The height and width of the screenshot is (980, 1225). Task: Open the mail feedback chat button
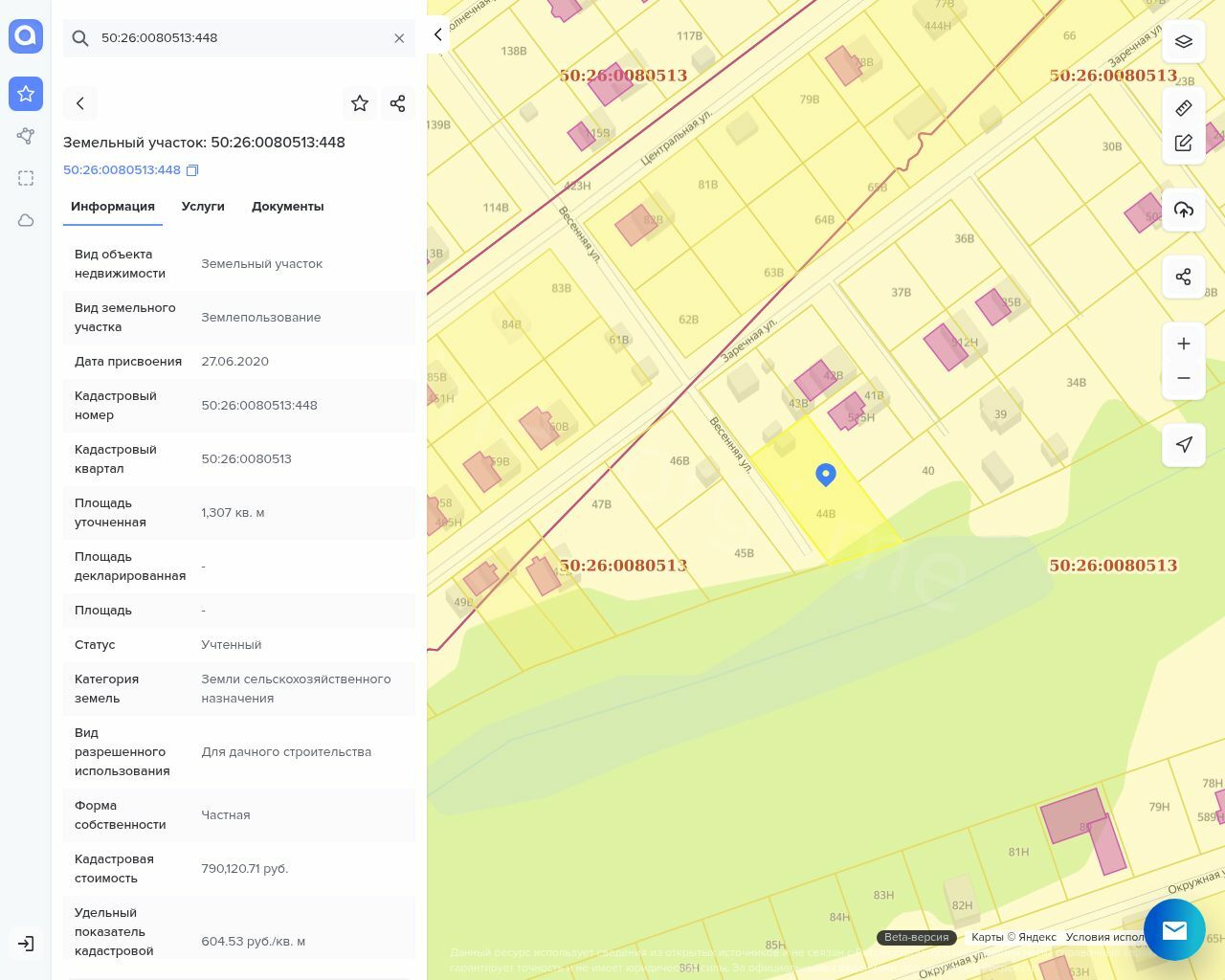pos(1174,929)
